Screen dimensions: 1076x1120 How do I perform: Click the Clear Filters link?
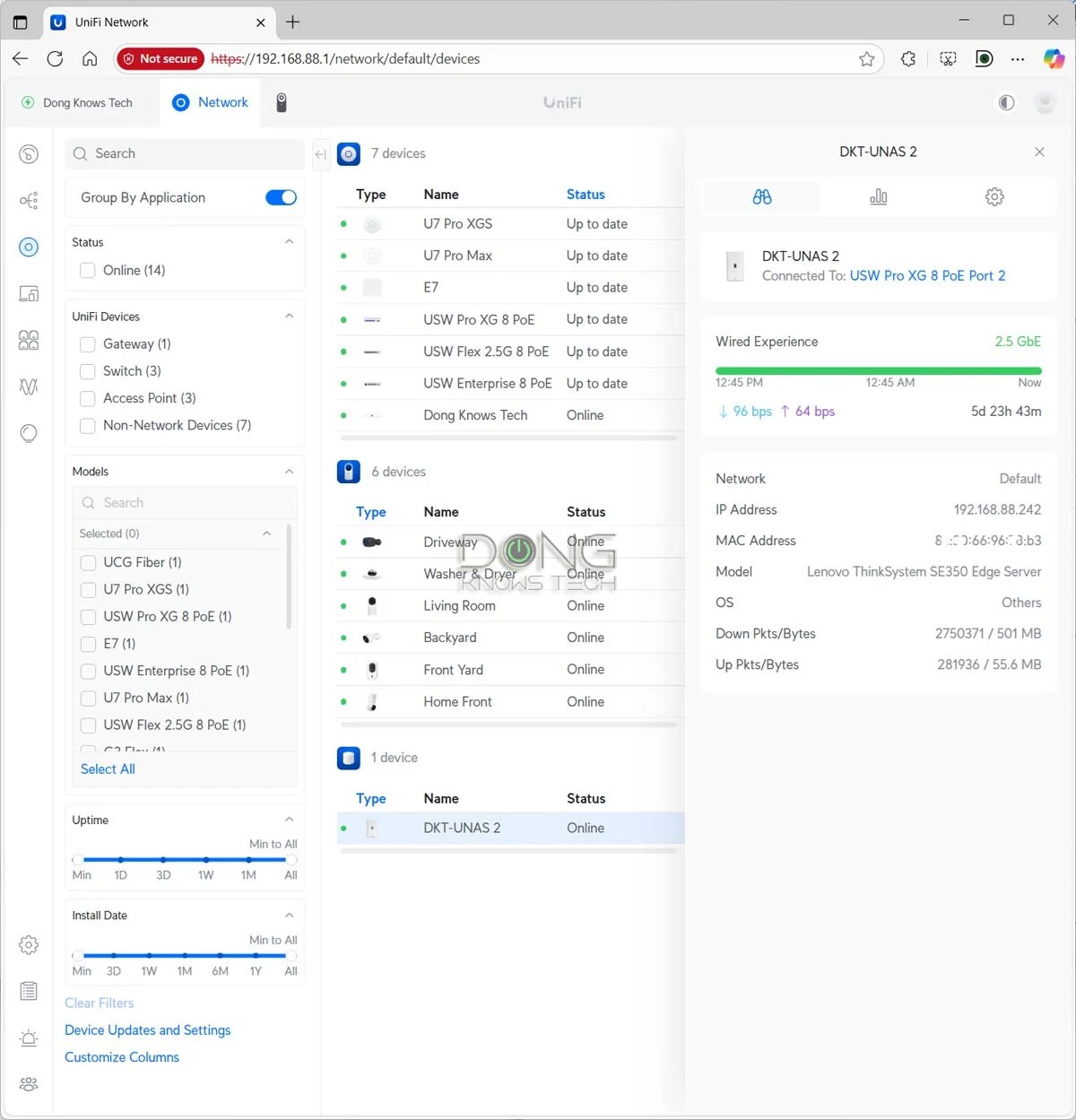pyautogui.click(x=100, y=1003)
